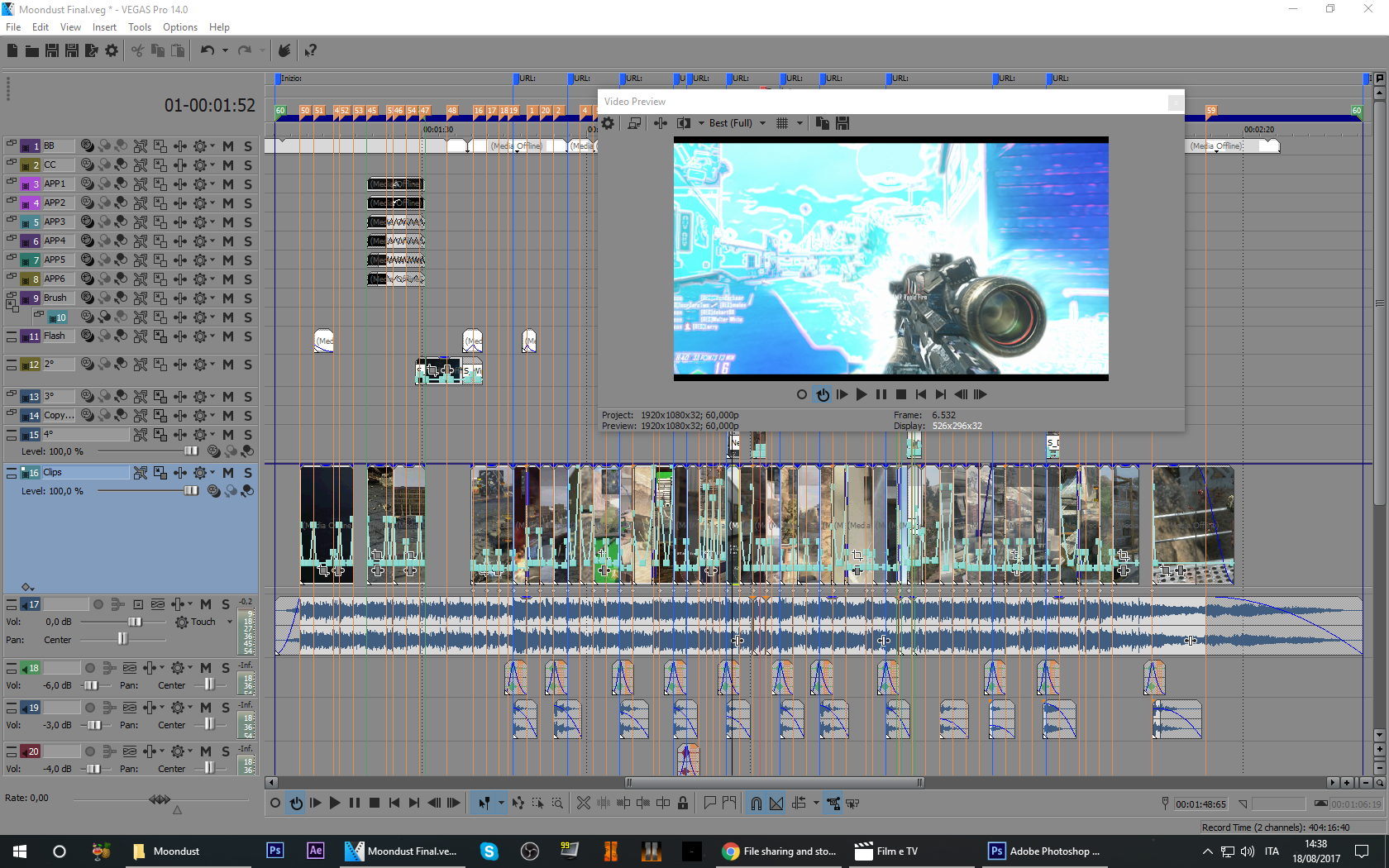The height and width of the screenshot is (868, 1389).
Task: Toggle the Auto Ripple icon
Action: (799, 803)
